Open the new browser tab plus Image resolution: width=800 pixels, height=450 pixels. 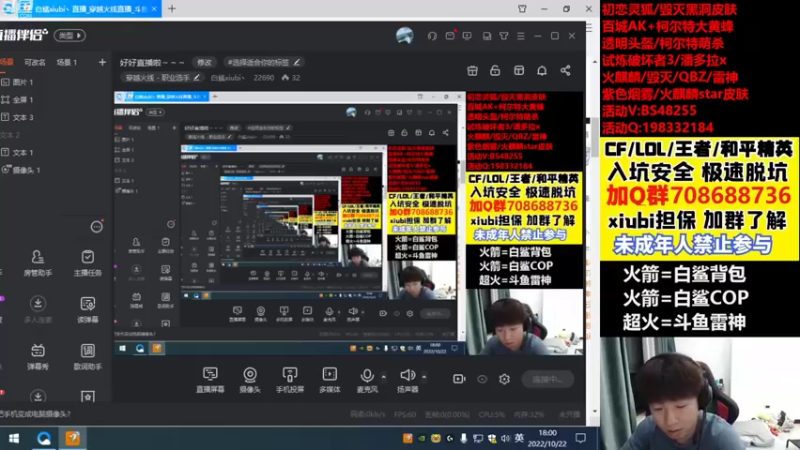pos(172,9)
